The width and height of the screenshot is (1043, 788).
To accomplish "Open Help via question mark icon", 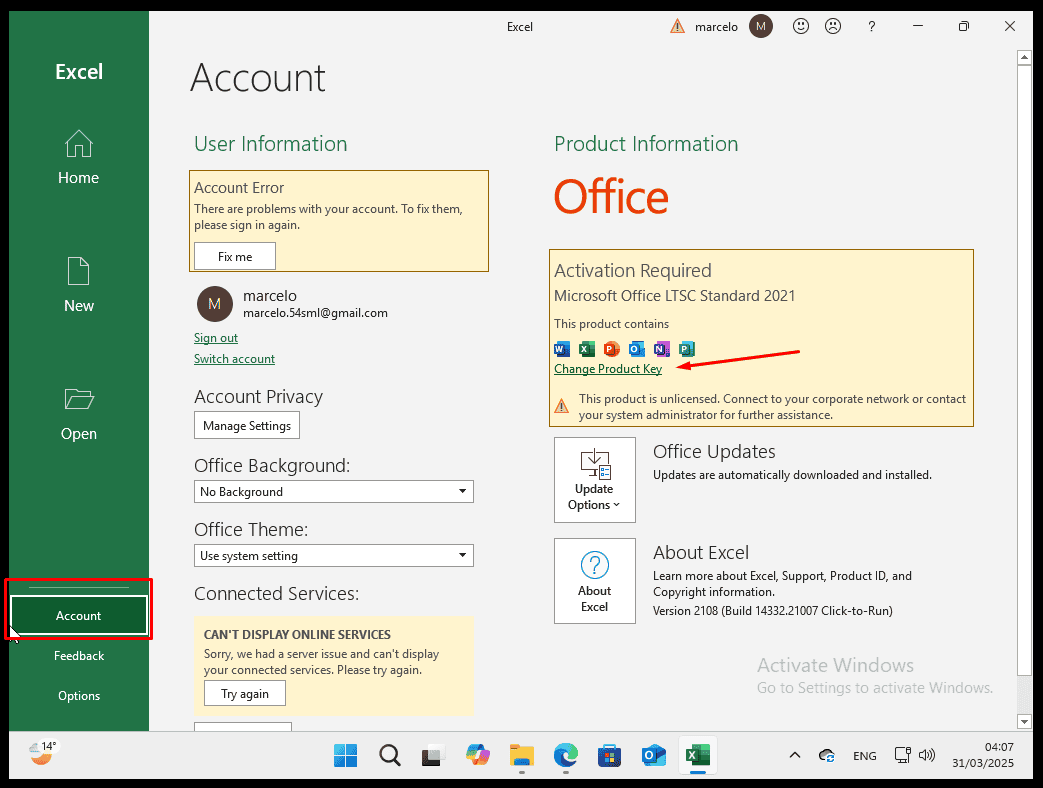I will 872,27.
